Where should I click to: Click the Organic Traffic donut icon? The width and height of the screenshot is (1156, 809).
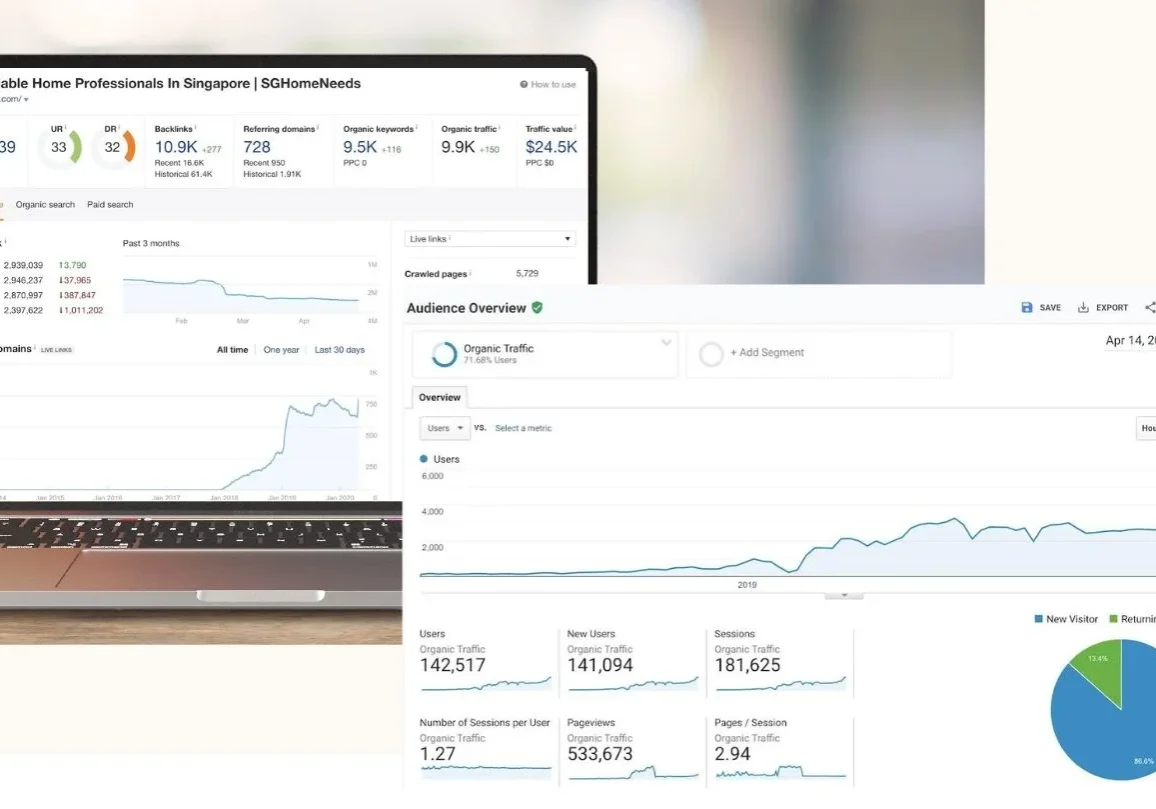[x=444, y=354]
